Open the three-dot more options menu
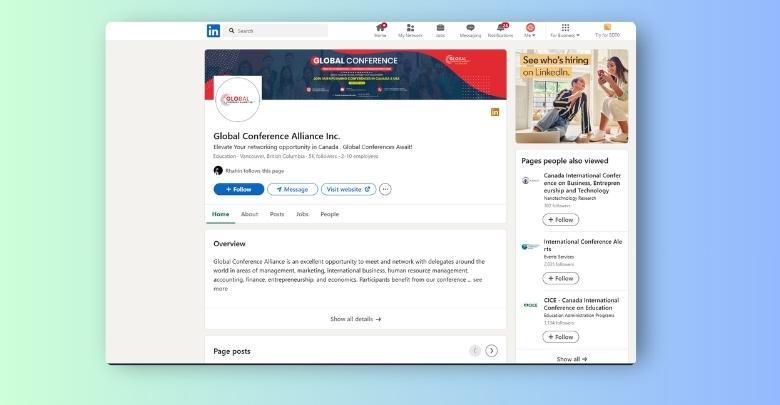Screen dimensions: 780x405 point(385,189)
